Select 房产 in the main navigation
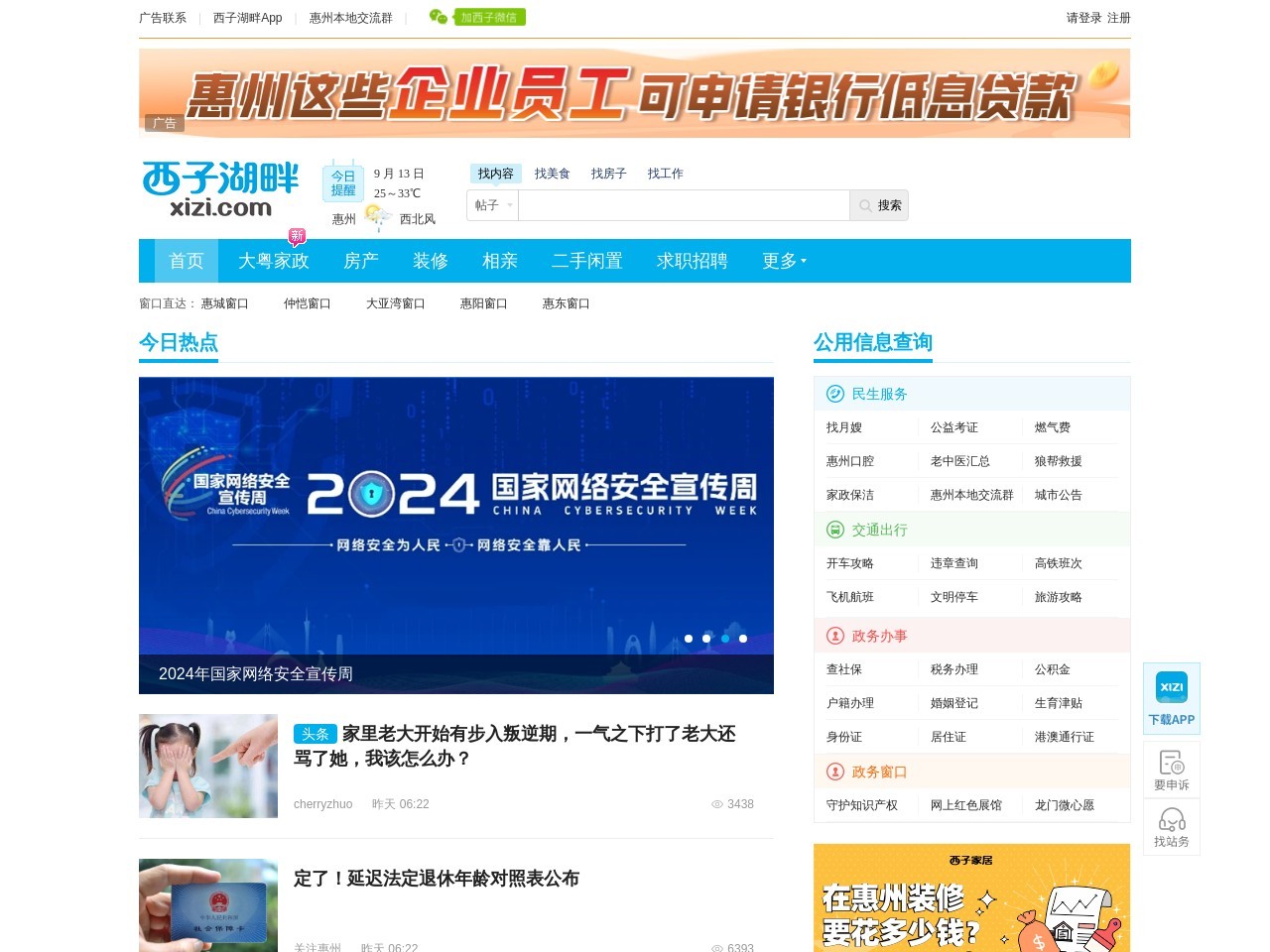Viewport: 1270px width, 952px height. [x=361, y=261]
